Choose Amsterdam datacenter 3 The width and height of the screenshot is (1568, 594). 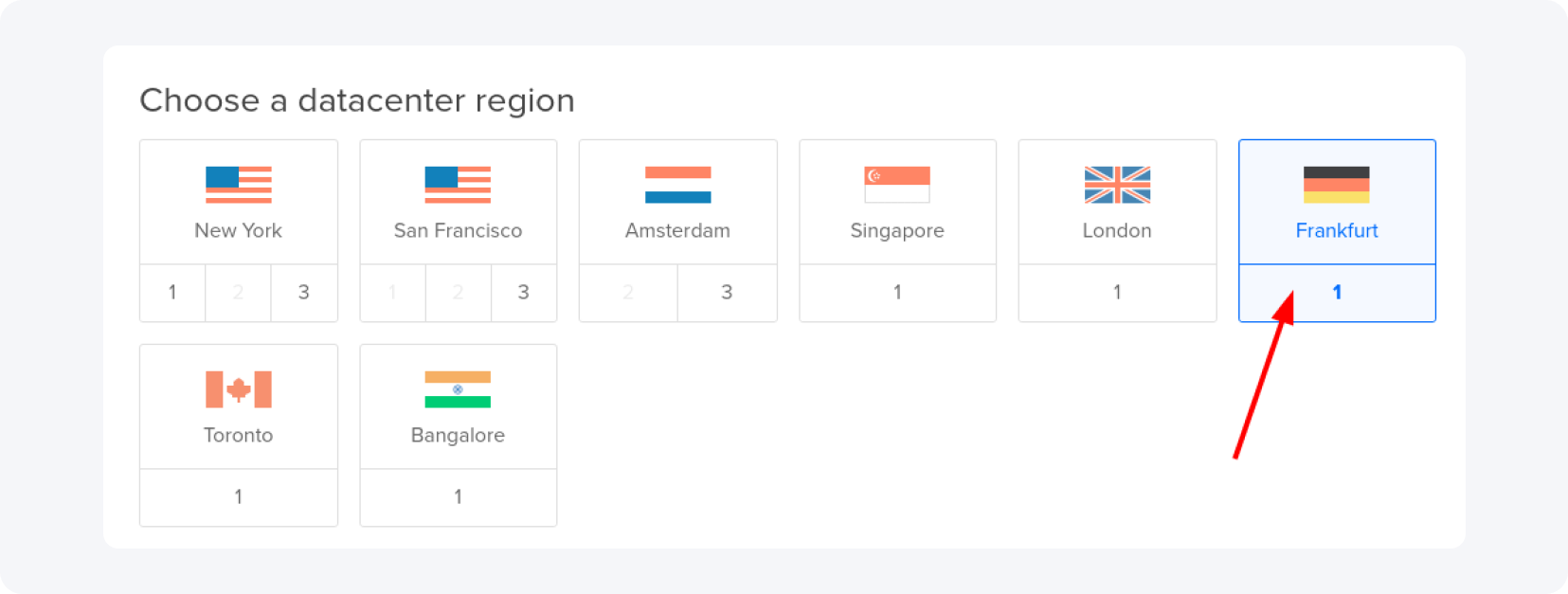[x=727, y=293]
